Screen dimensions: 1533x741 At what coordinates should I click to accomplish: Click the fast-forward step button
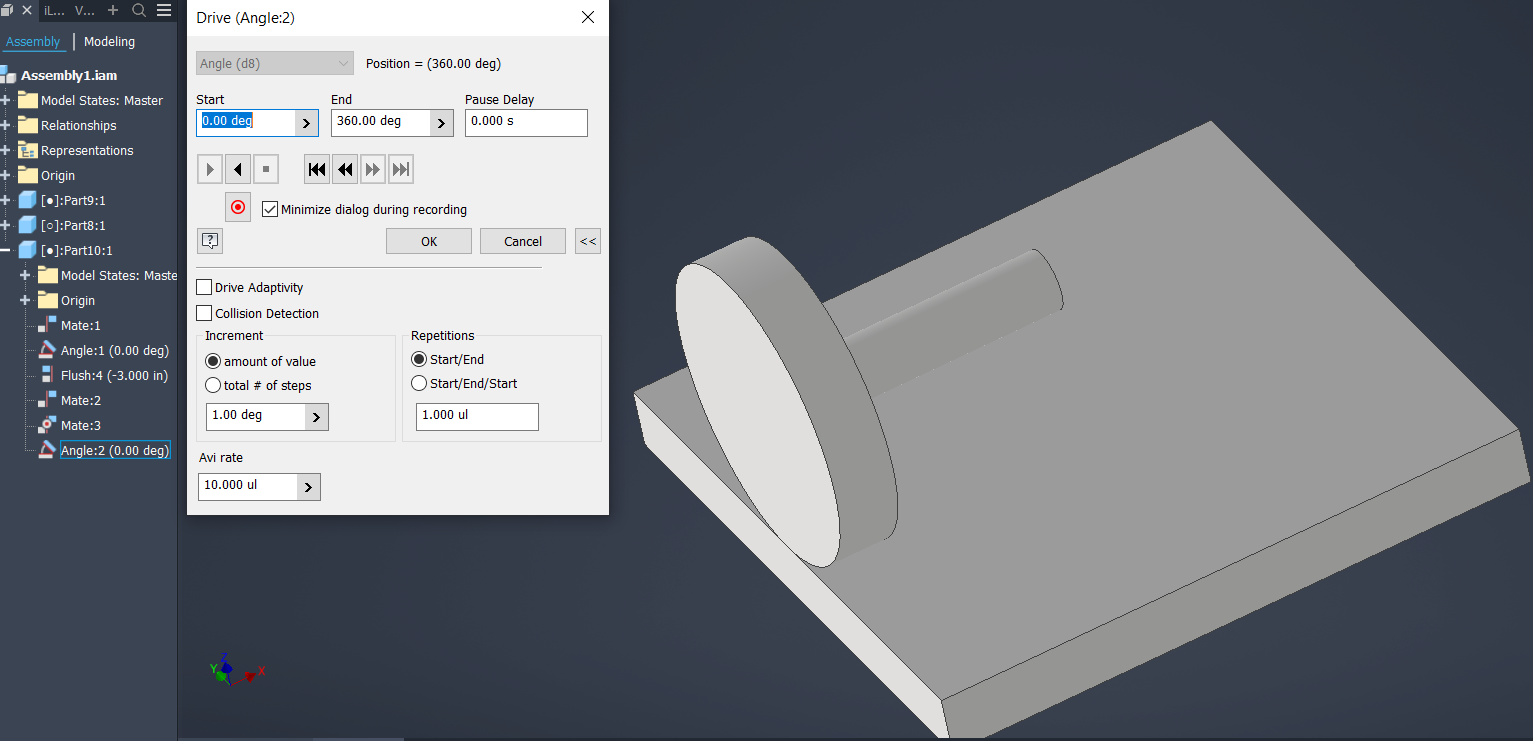tap(372, 168)
